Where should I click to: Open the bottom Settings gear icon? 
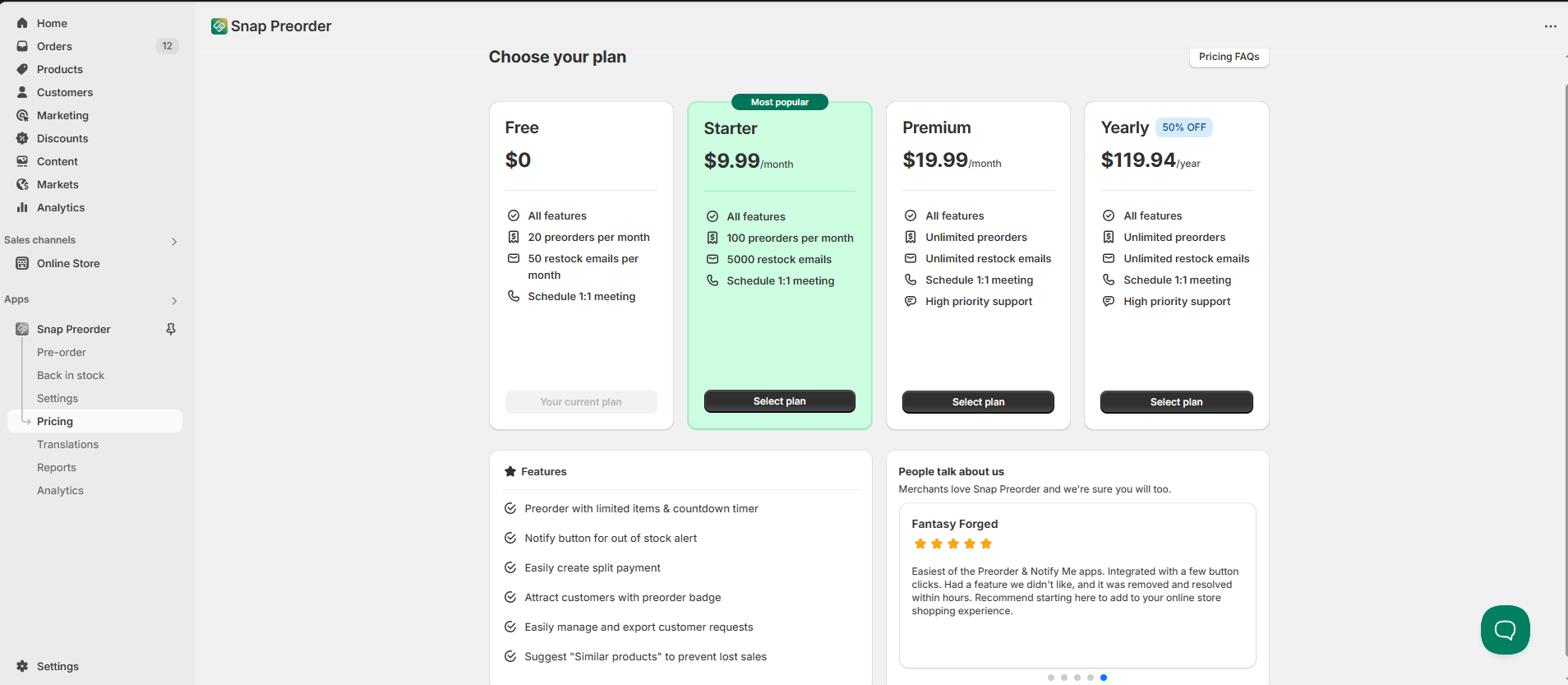pos(22,666)
